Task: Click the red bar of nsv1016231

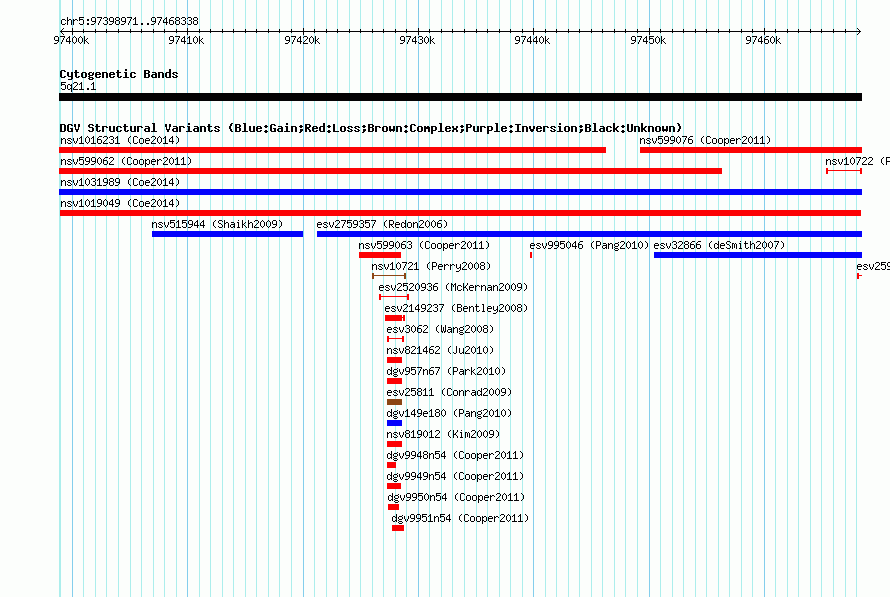Action: [333, 150]
